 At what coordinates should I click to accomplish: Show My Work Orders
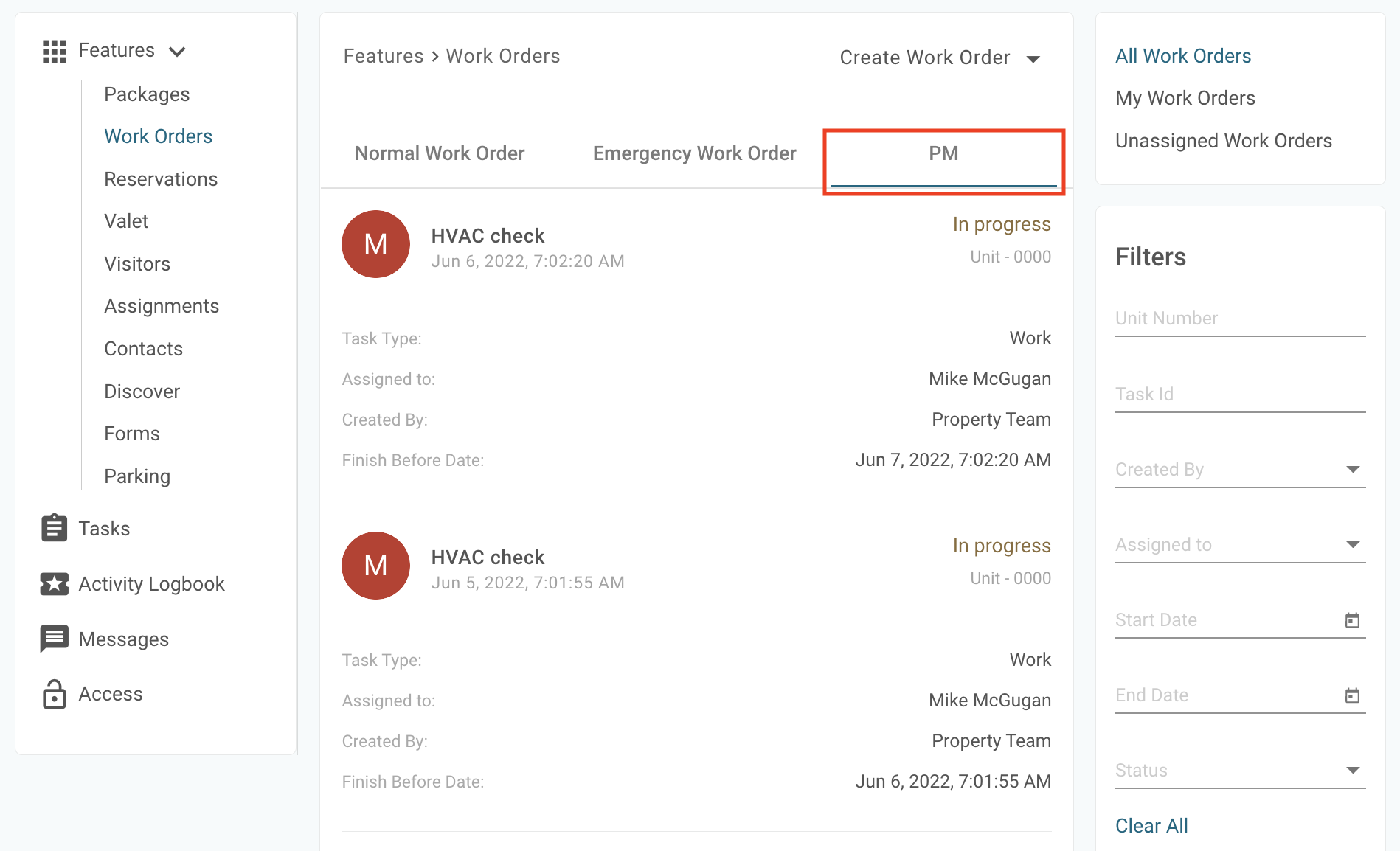point(1185,98)
